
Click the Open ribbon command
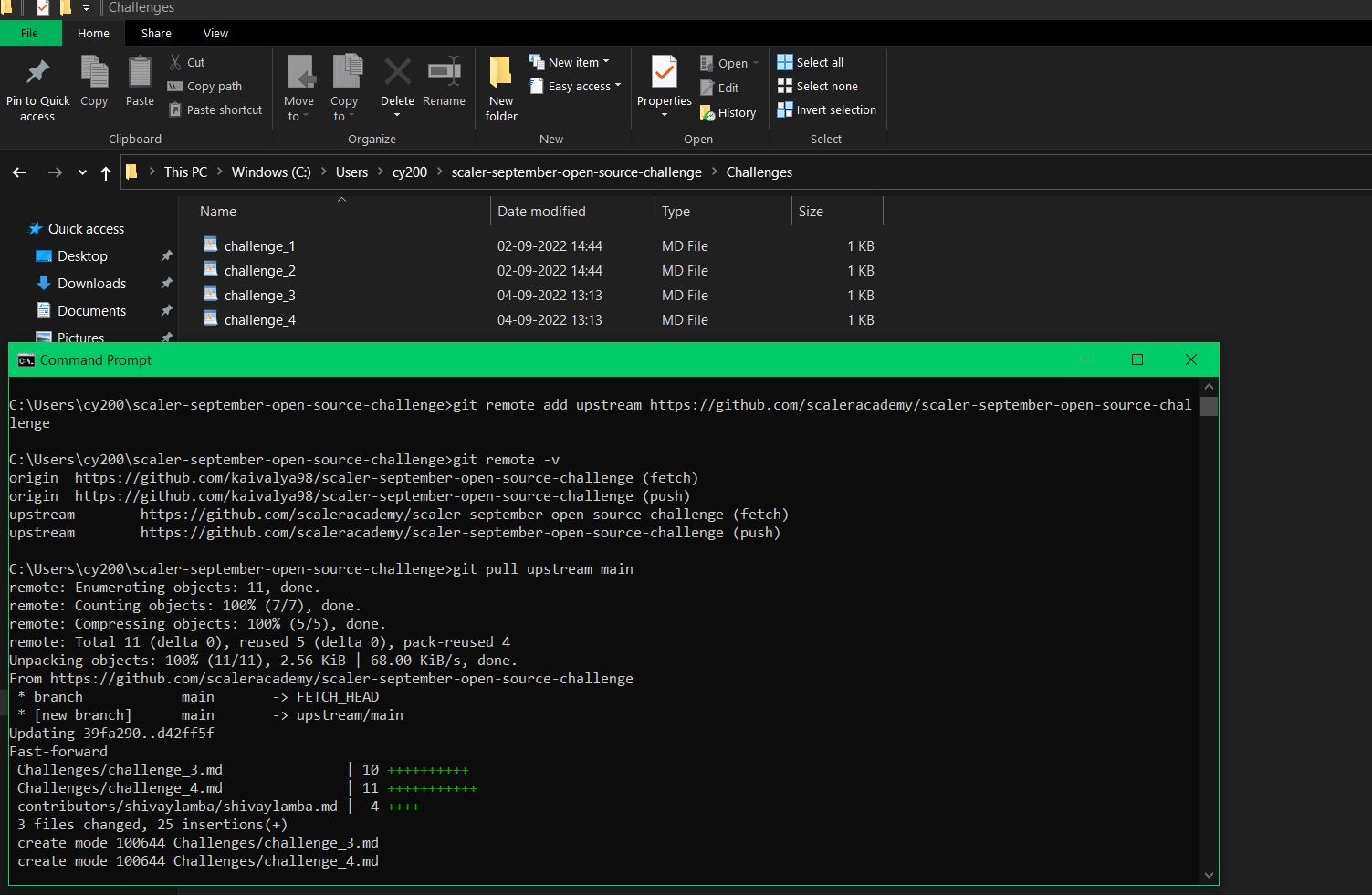(729, 63)
